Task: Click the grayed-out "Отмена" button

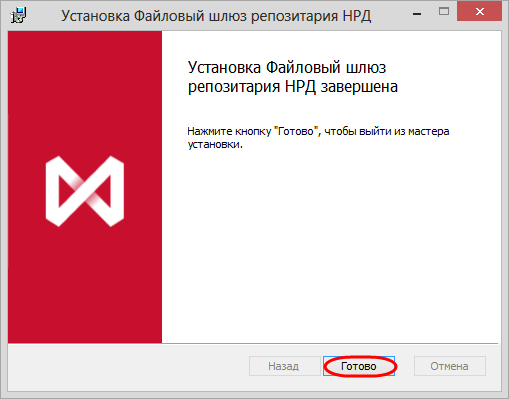Action: (449, 366)
